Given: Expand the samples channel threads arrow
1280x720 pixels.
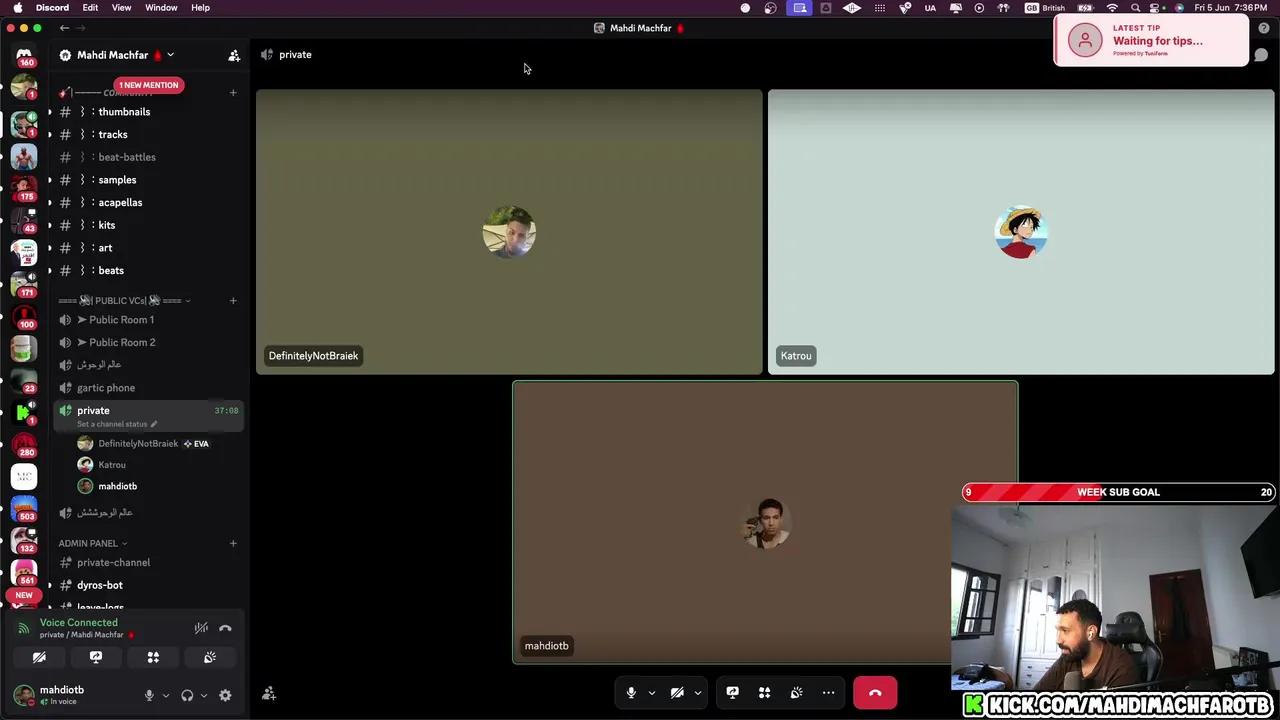Looking at the screenshot, I should point(50,180).
